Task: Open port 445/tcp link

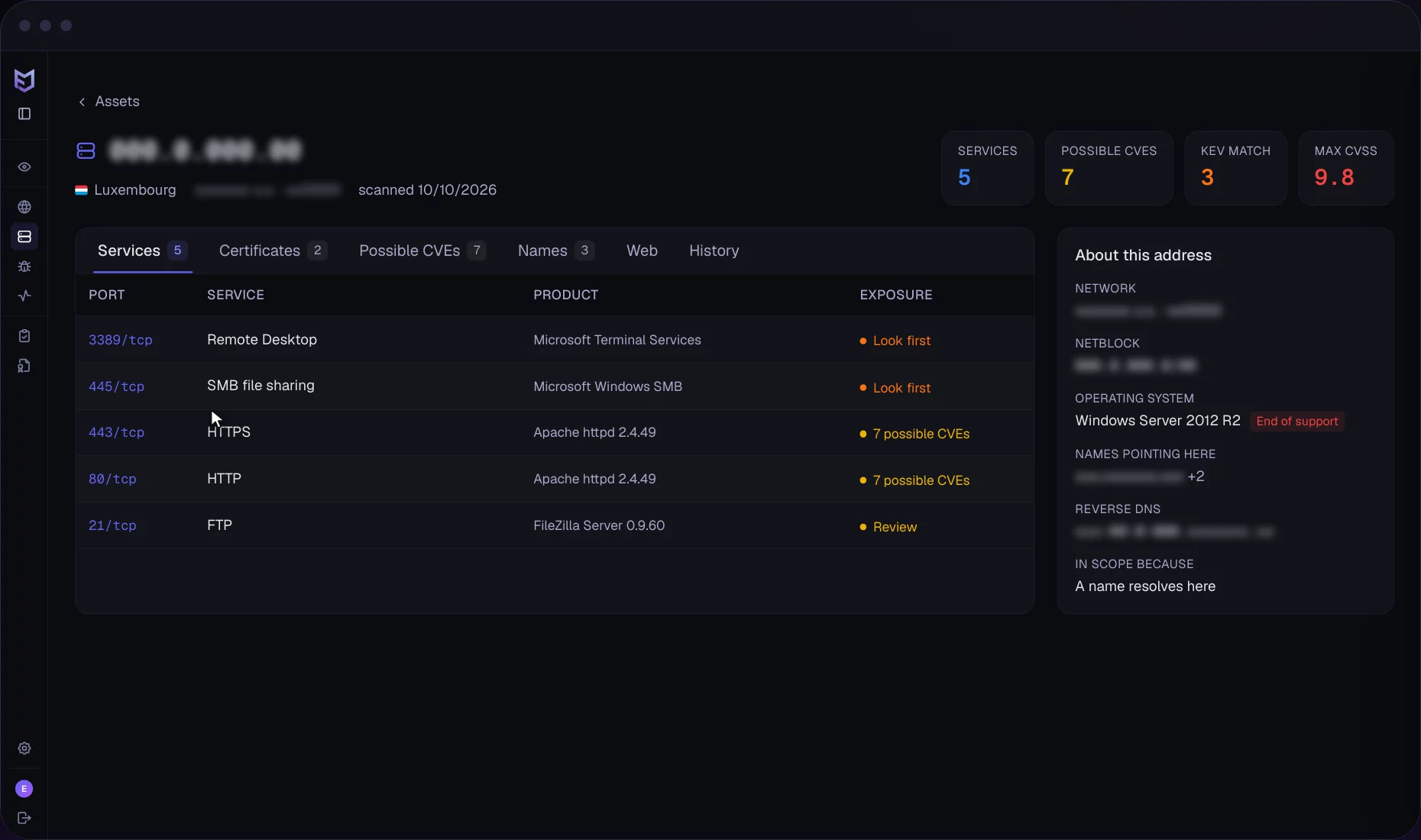Action: click(116, 386)
